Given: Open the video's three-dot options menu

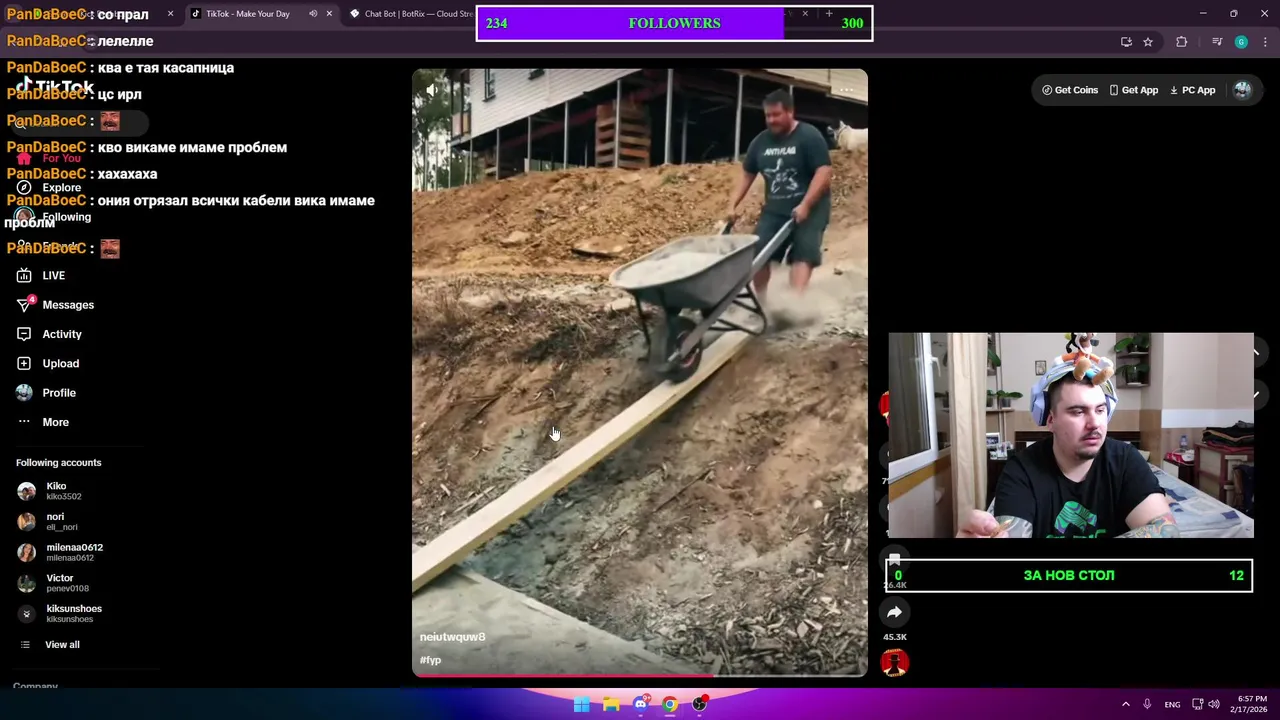Looking at the screenshot, I should pos(846,90).
